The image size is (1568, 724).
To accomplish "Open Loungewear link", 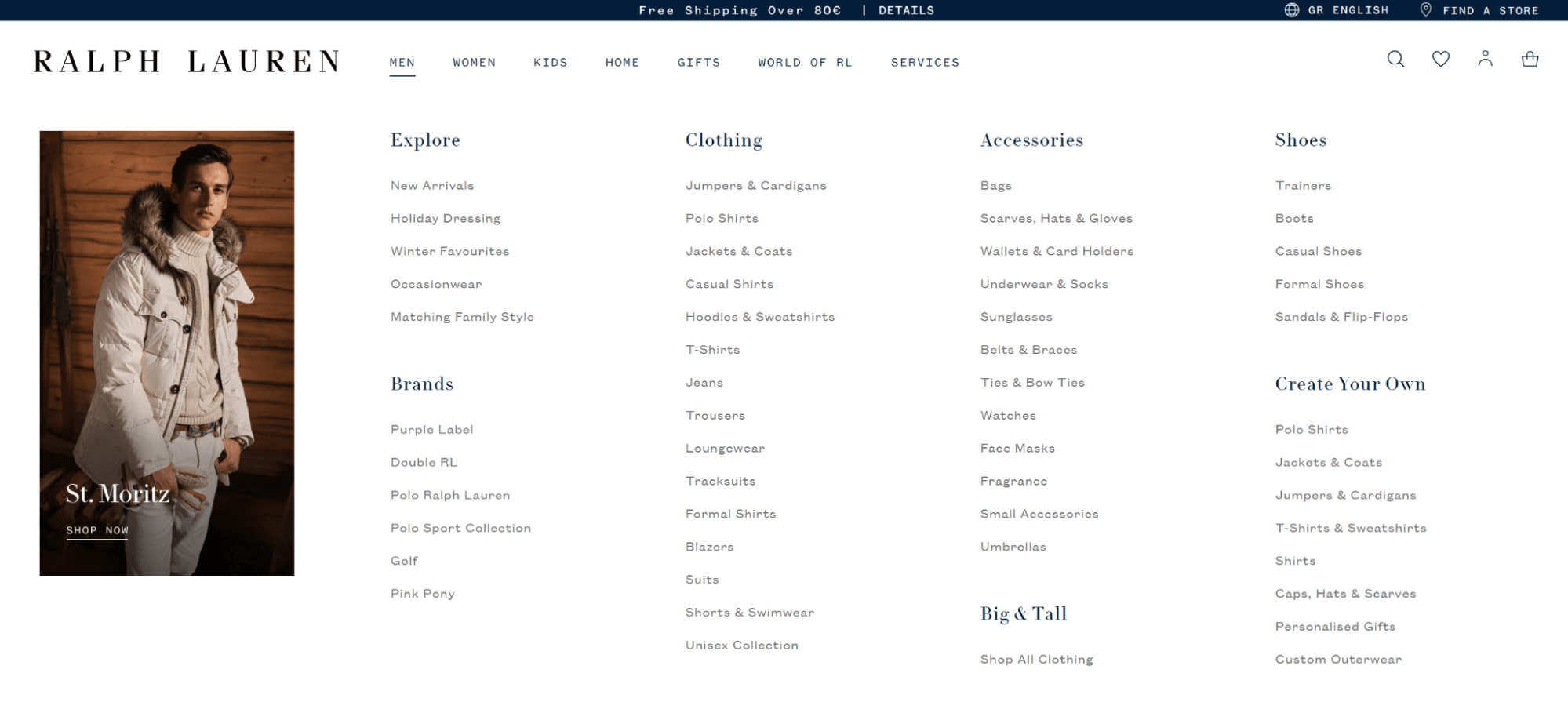I will (x=725, y=449).
